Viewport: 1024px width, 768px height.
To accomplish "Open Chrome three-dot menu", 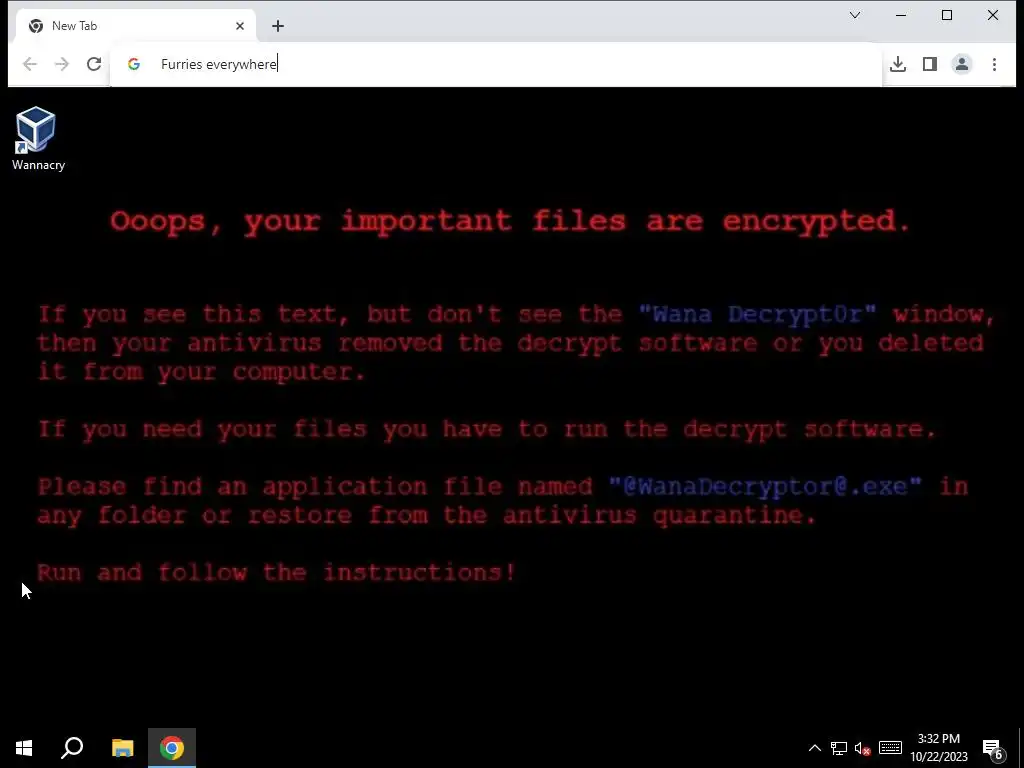I will (x=994, y=64).
